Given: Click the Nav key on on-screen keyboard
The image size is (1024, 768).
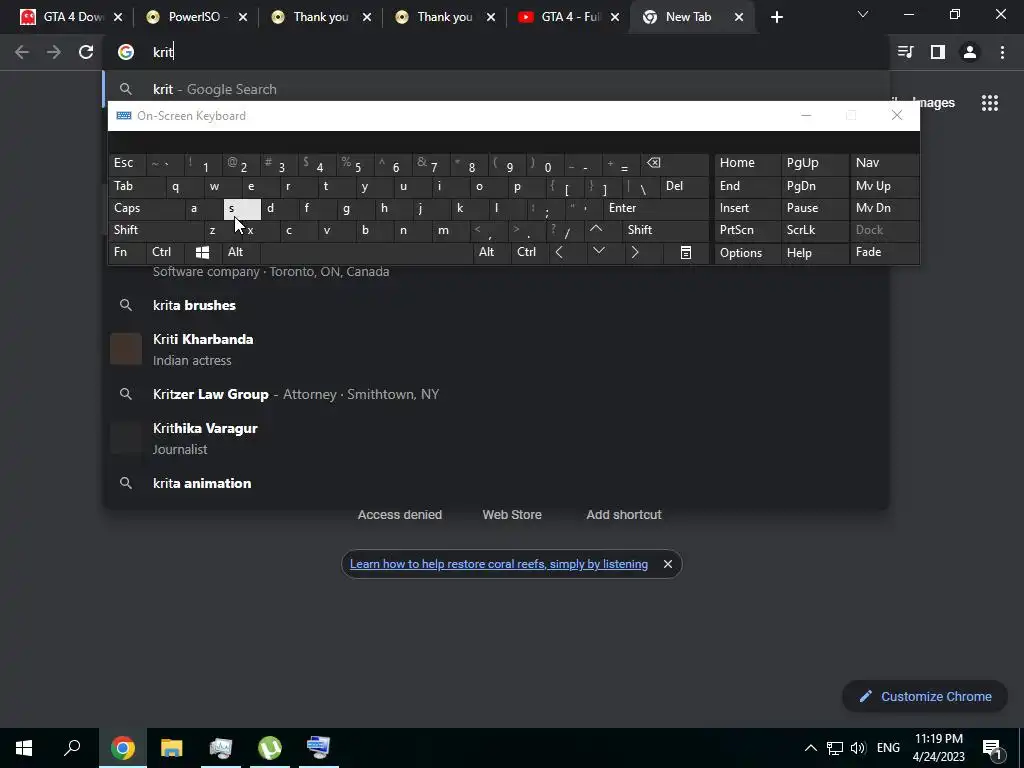Looking at the screenshot, I should [x=884, y=163].
